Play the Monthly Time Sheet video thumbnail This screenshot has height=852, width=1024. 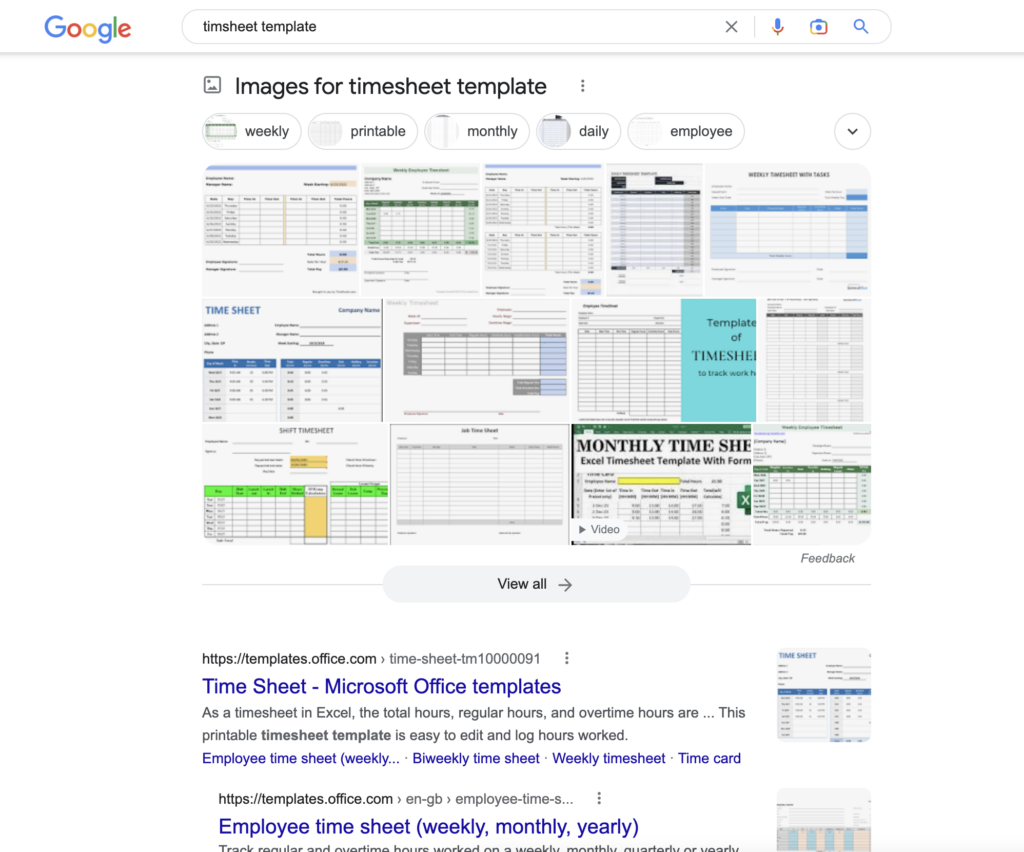pos(660,483)
